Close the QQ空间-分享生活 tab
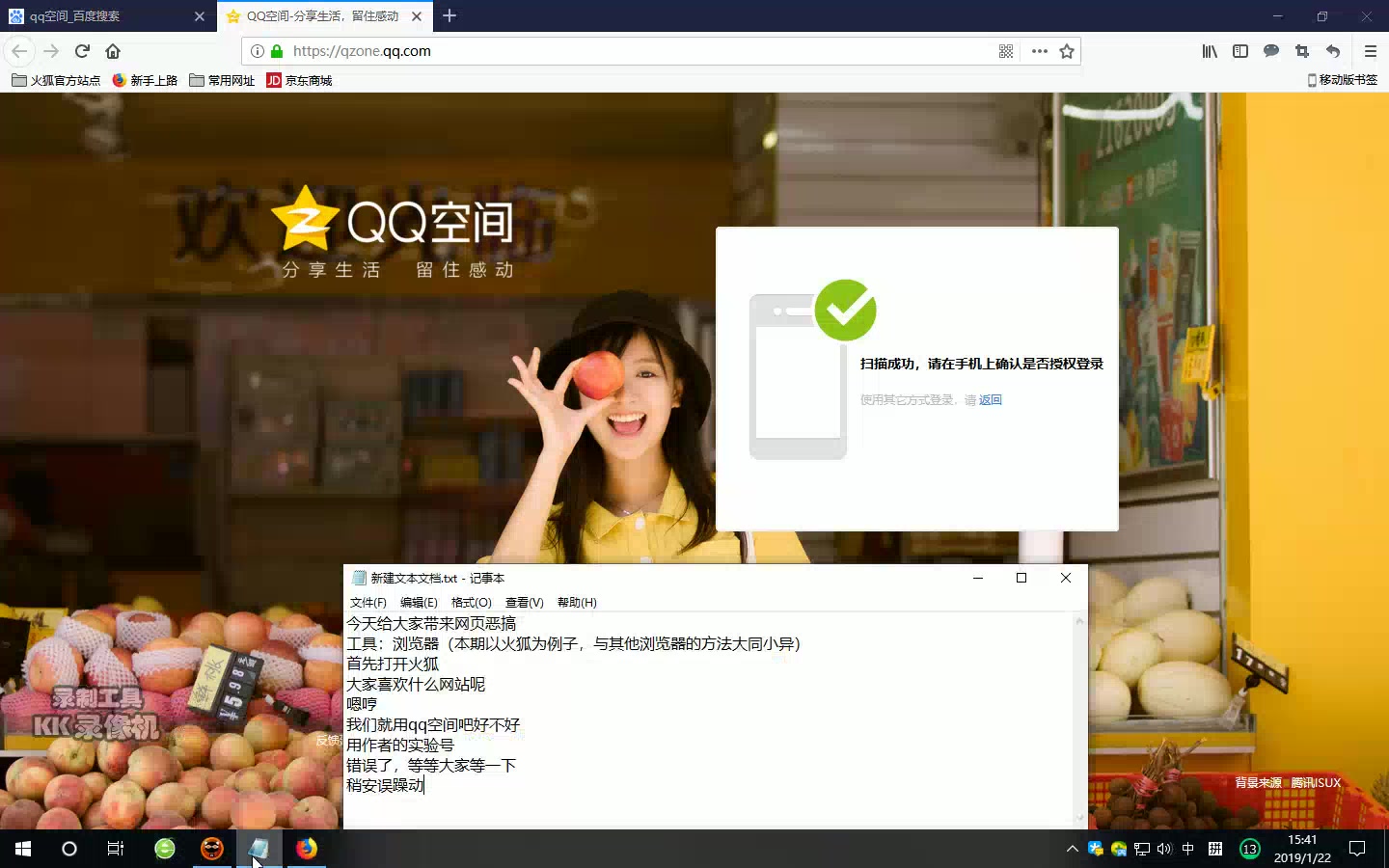The height and width of the screenshot is (868, 1389). 417,16
